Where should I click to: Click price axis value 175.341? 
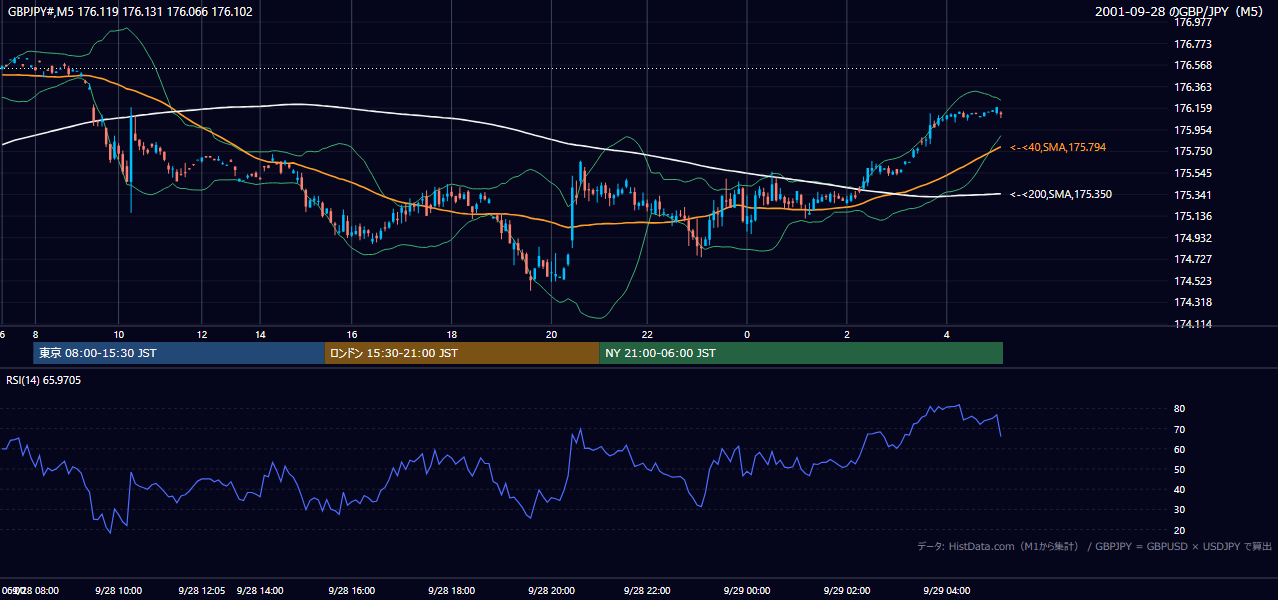pyautogui.click(x=1194, y=195)
